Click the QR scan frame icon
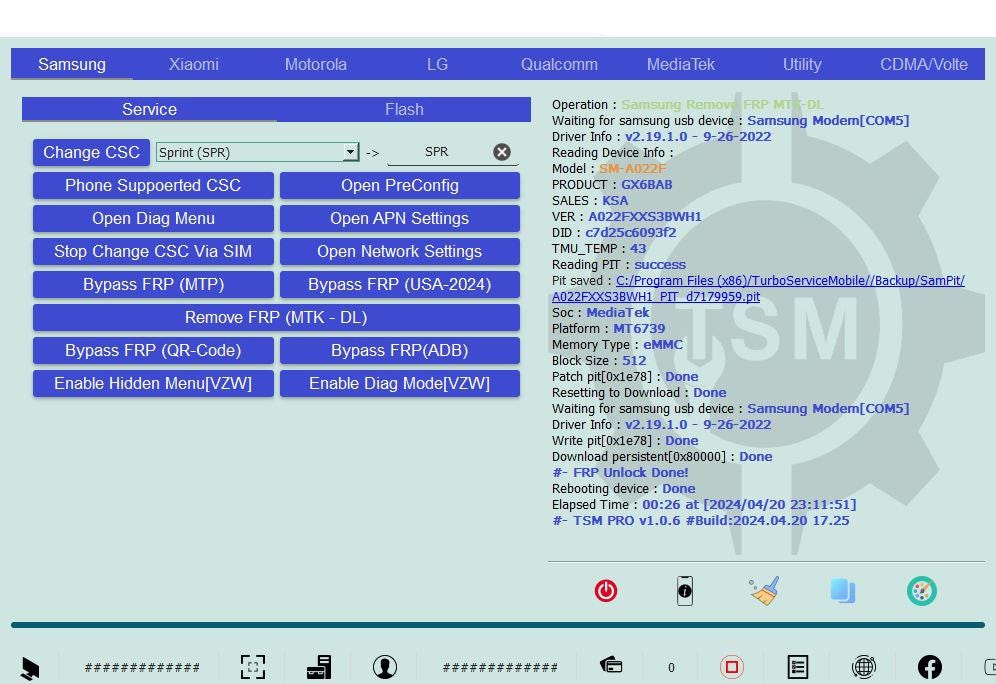 coord(253,666)
